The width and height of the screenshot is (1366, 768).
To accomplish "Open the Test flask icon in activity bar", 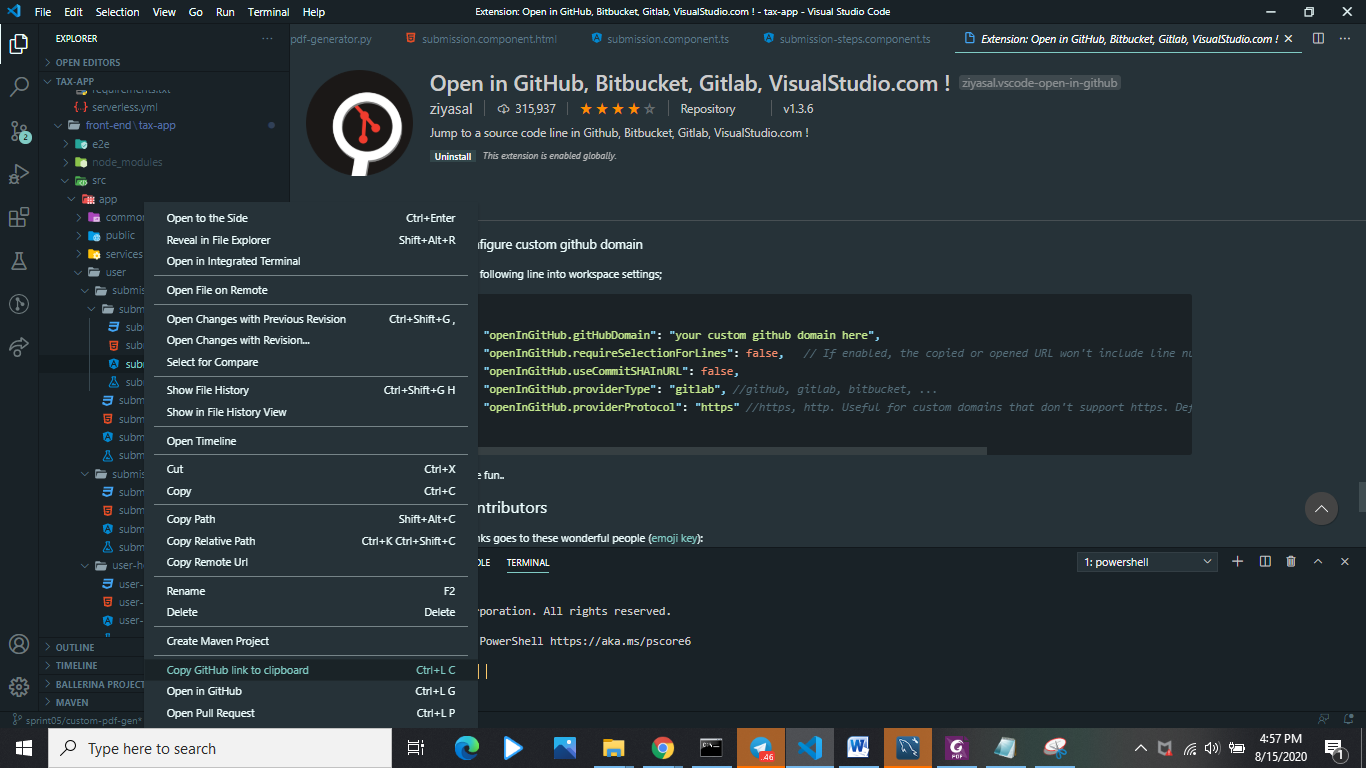I will (19, 261).
